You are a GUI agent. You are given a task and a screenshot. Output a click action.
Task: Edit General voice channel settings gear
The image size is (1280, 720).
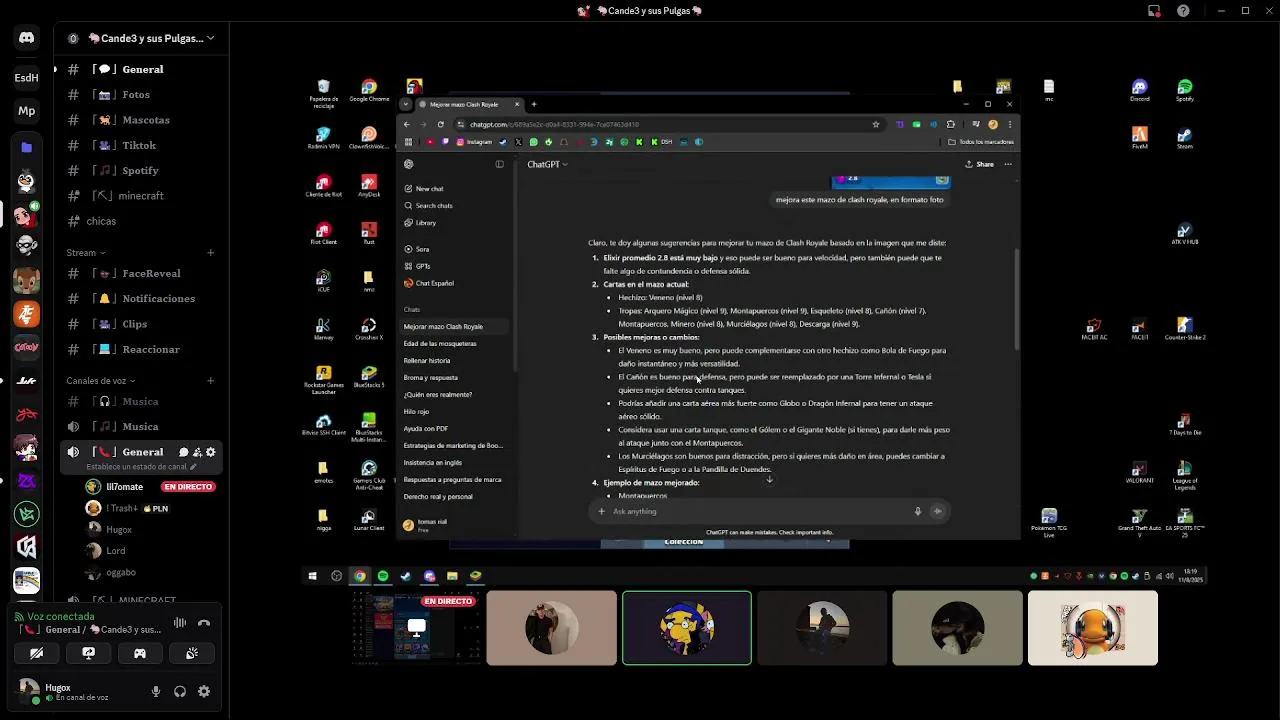[x=210, y=452]
